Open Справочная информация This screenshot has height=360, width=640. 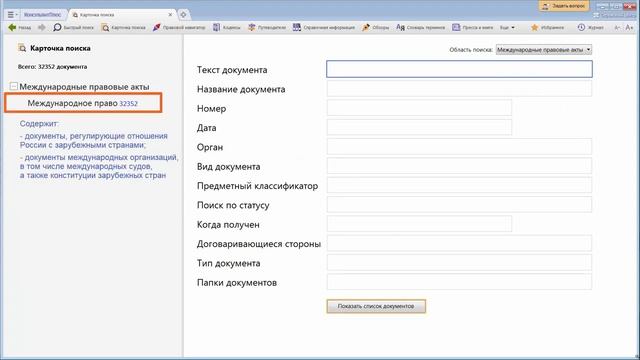(324, 27)
